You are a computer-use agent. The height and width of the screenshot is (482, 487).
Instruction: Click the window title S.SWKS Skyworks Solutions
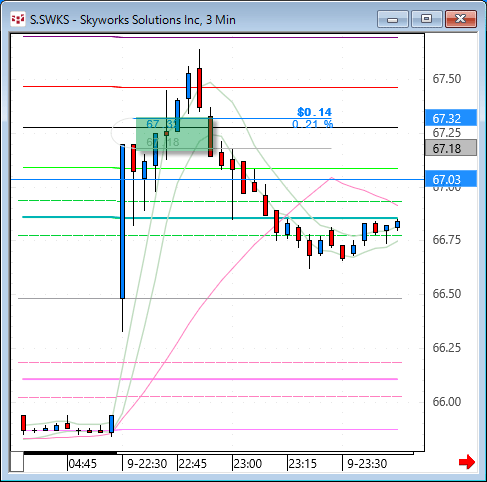pyautogui.click(x=133, y=20)
